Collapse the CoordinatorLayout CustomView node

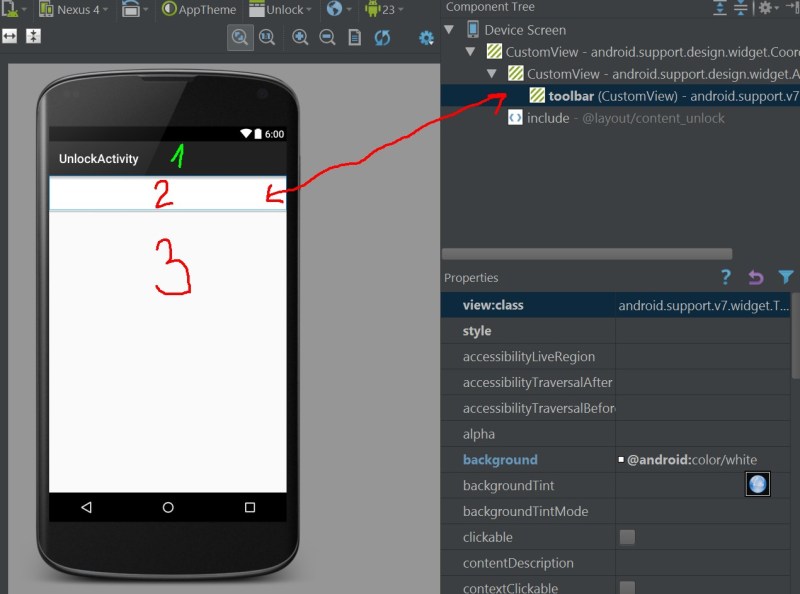pos(470,52)
